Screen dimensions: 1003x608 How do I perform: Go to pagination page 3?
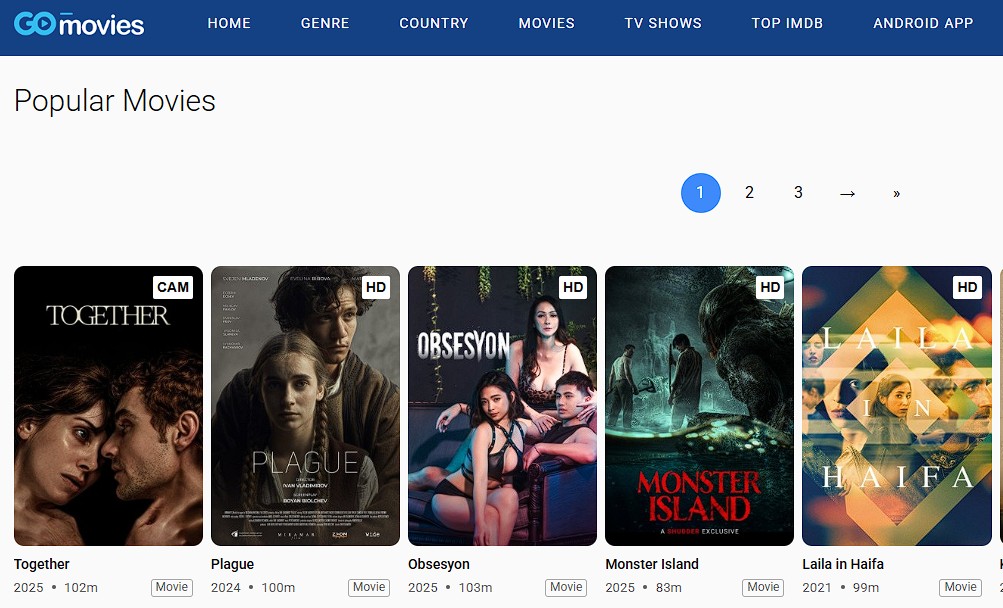(x=798, y=193)
